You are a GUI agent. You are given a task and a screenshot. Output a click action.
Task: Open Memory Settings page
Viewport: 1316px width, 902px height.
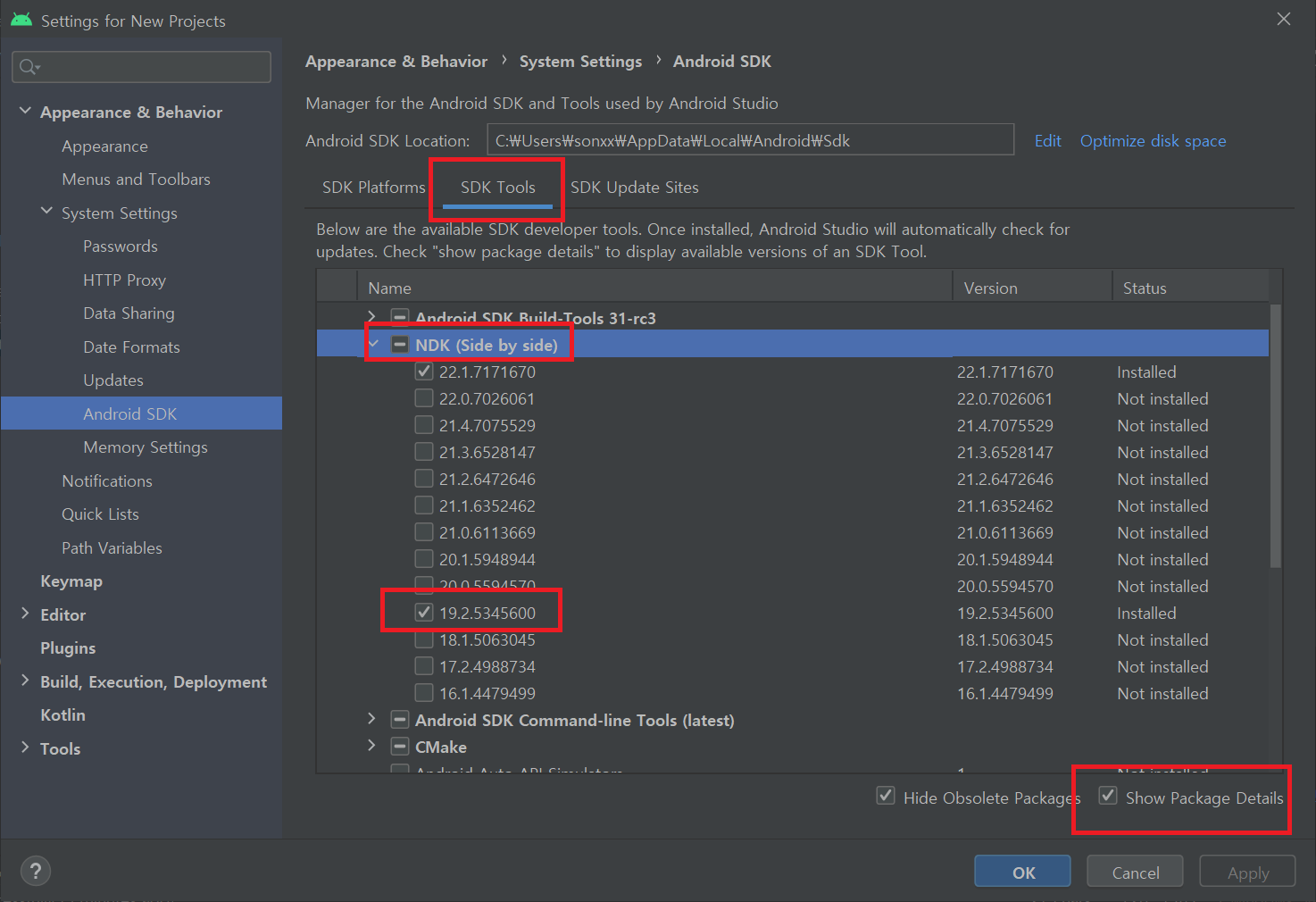tap(145, 447)
